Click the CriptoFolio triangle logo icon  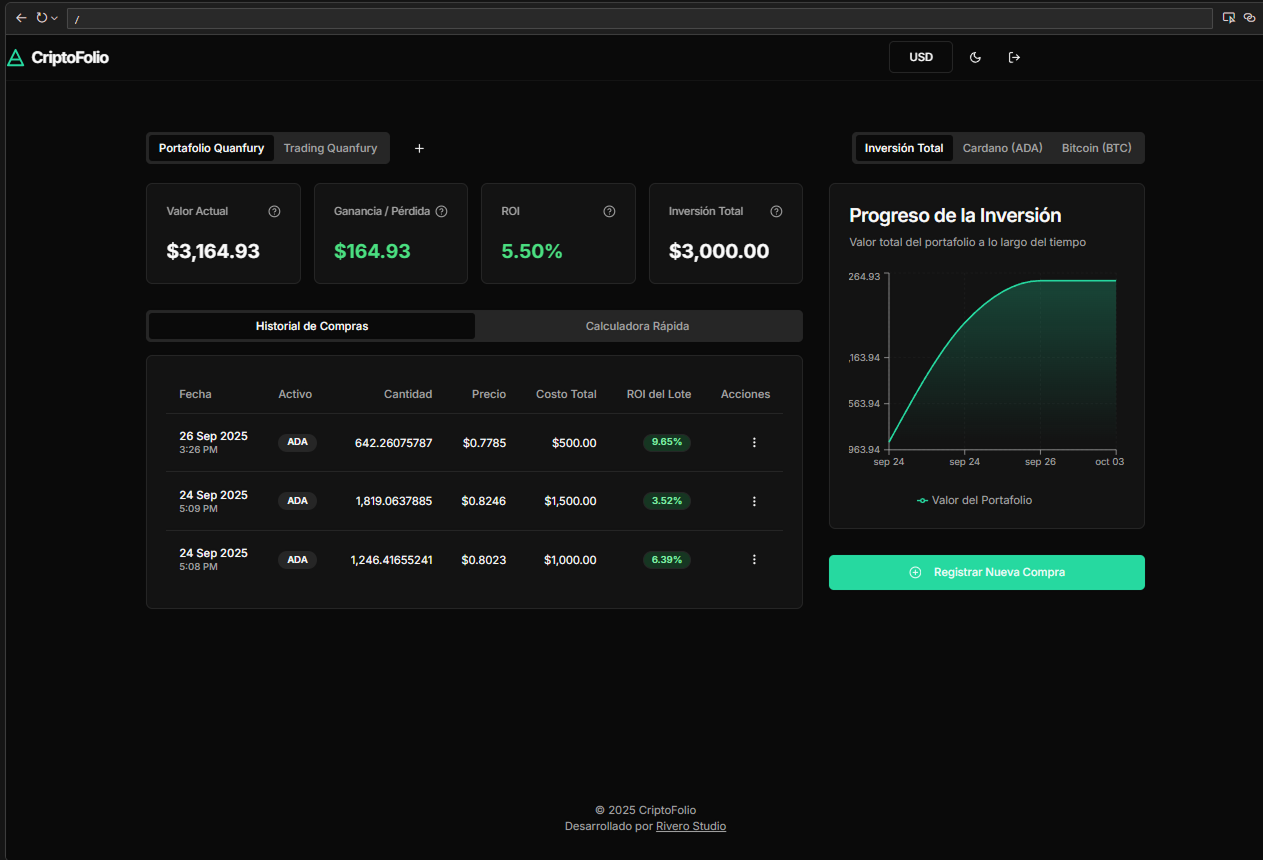tap(15, 58)
